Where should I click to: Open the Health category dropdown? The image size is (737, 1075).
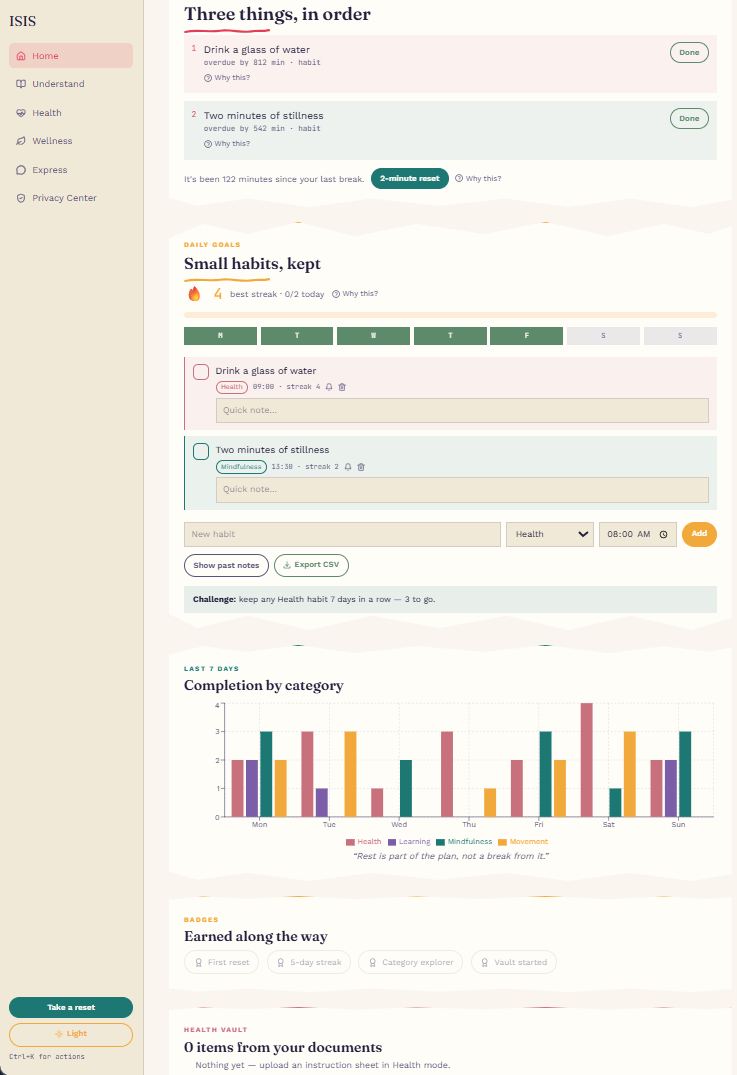550,534
